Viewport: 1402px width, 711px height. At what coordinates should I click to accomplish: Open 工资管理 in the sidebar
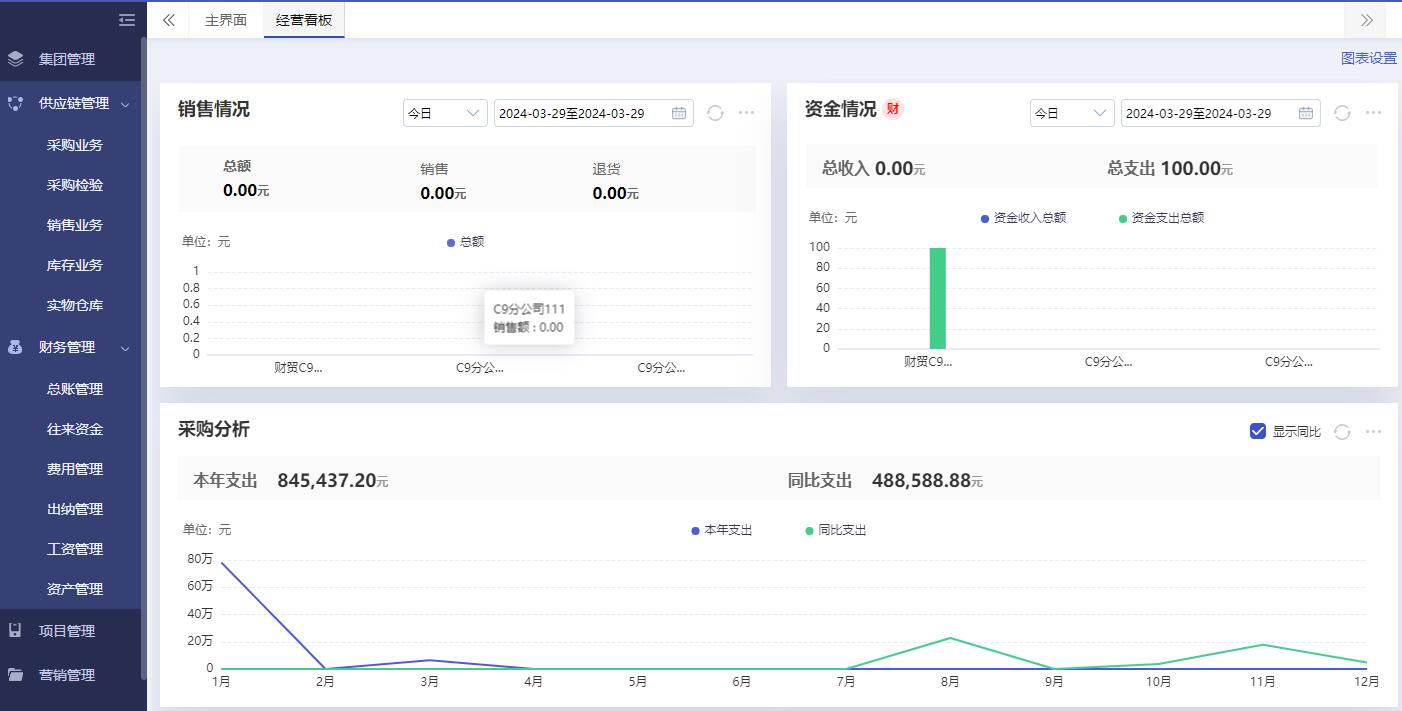click(x=75, y=549)
